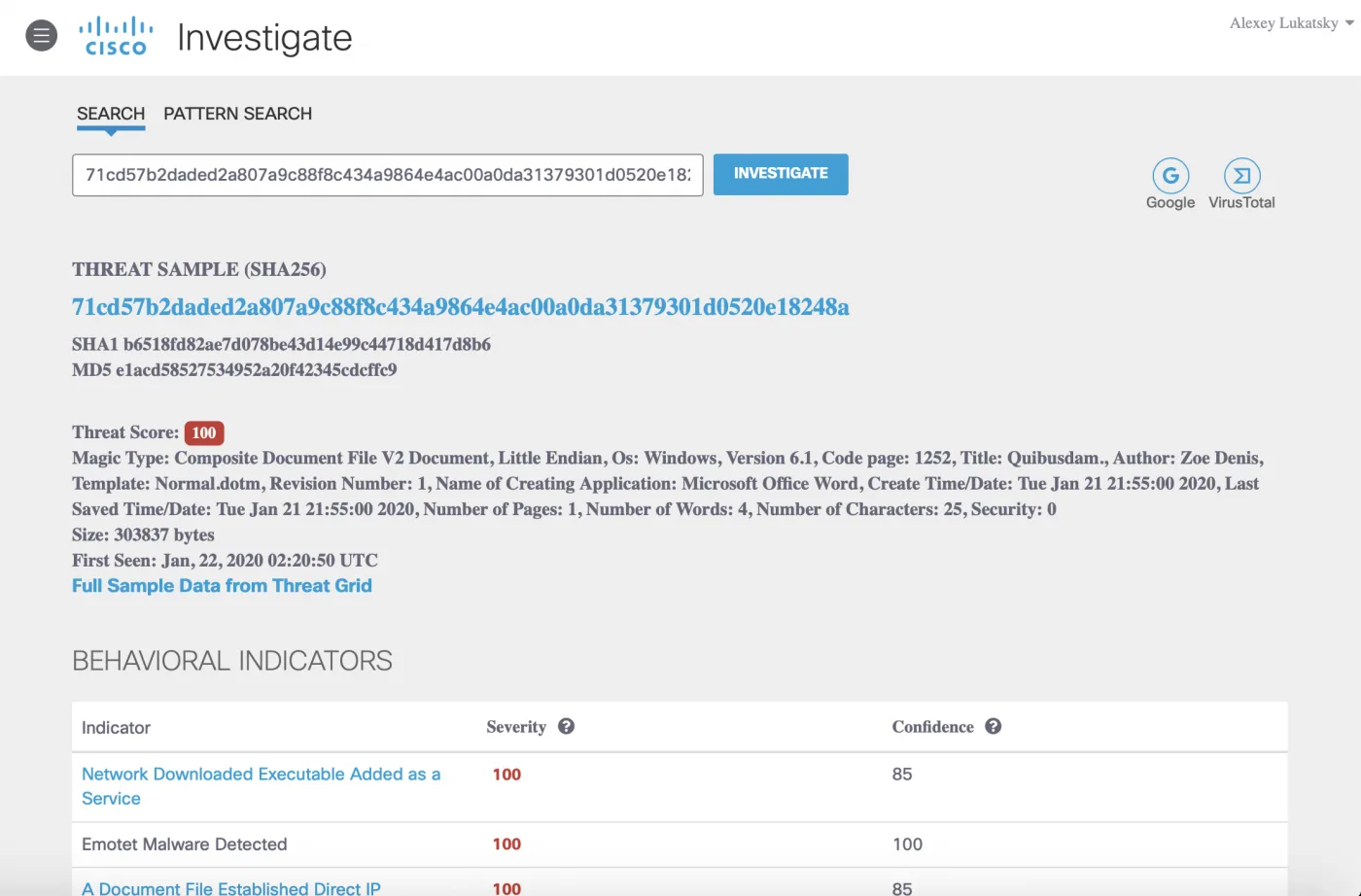Click the Cisco logo
The width and height of the screenshot is (1361, 896).
pyautogui.click(x=116, y=37)
